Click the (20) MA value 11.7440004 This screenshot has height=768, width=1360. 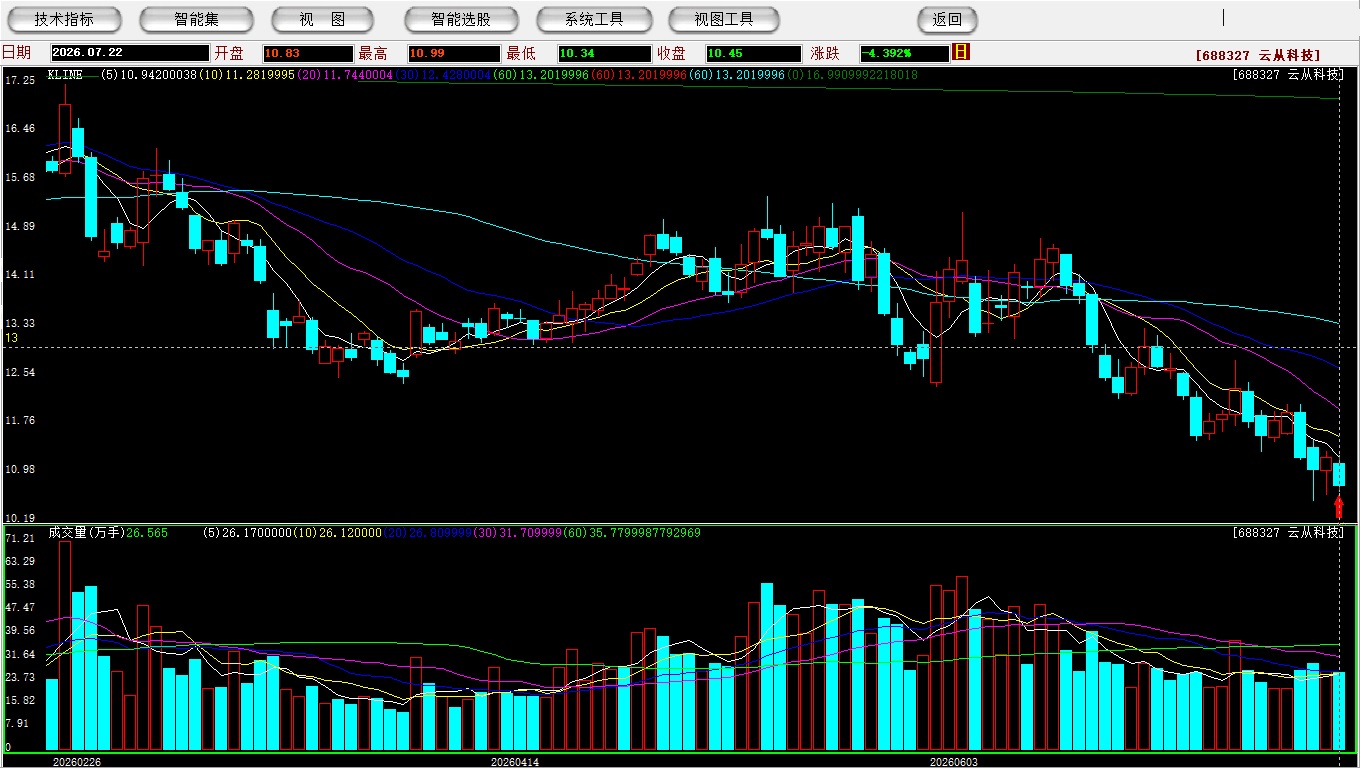pyautogui.click(x=343, y=75)
